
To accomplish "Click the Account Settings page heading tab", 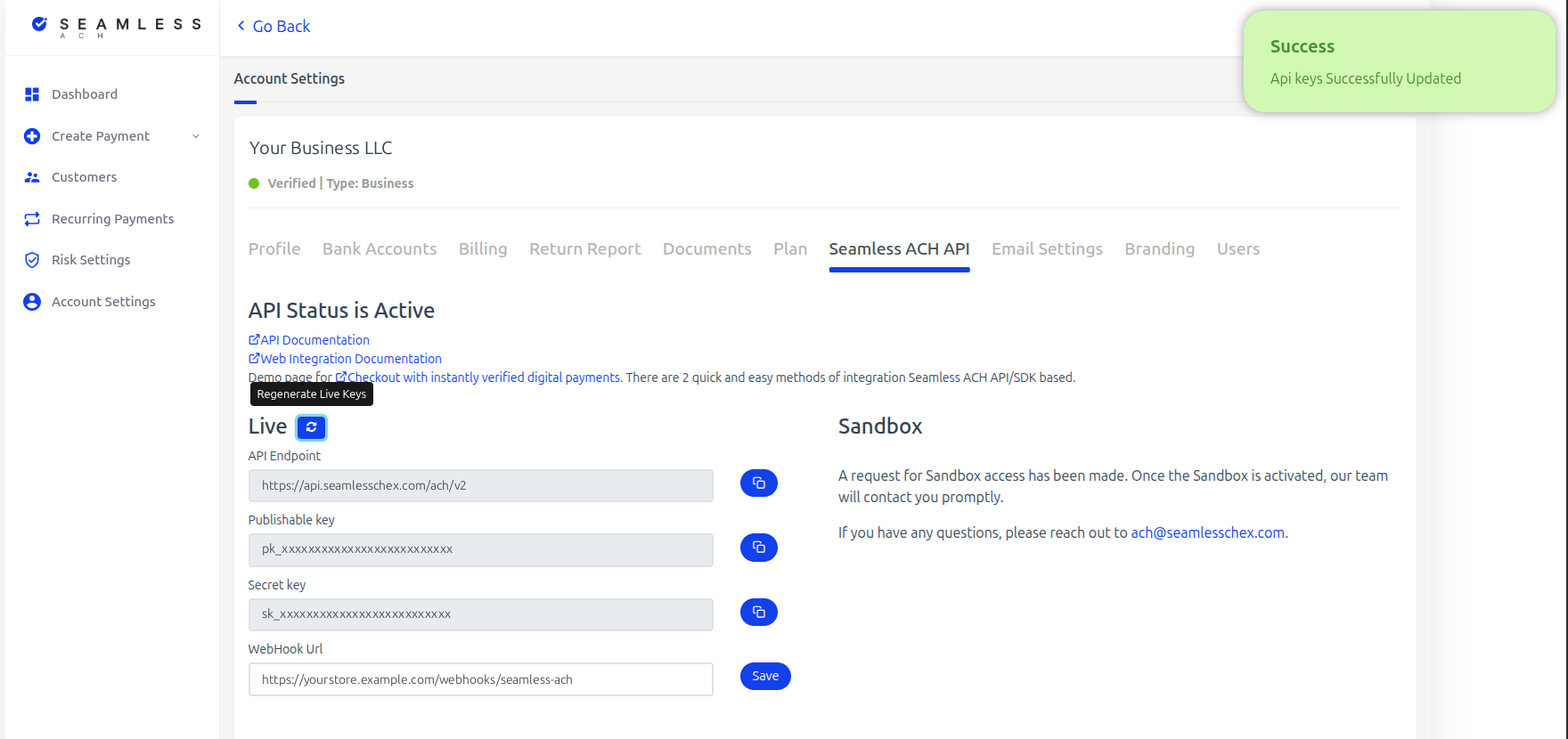I will (290, 79).
